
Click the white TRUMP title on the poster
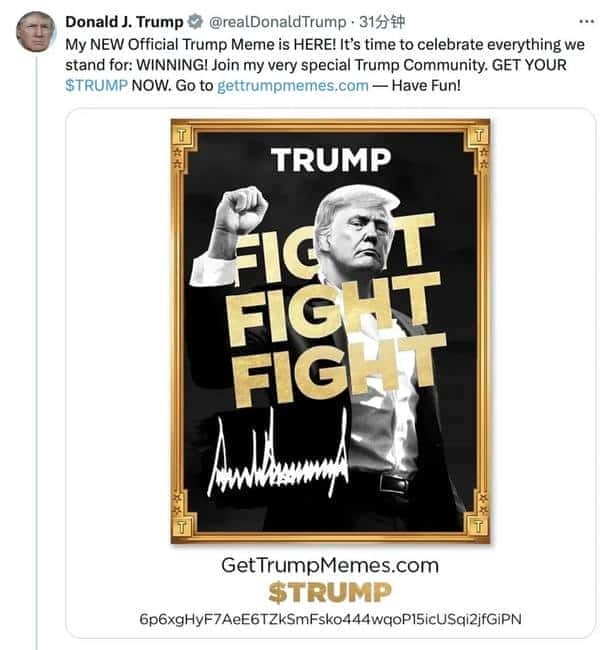331,160
